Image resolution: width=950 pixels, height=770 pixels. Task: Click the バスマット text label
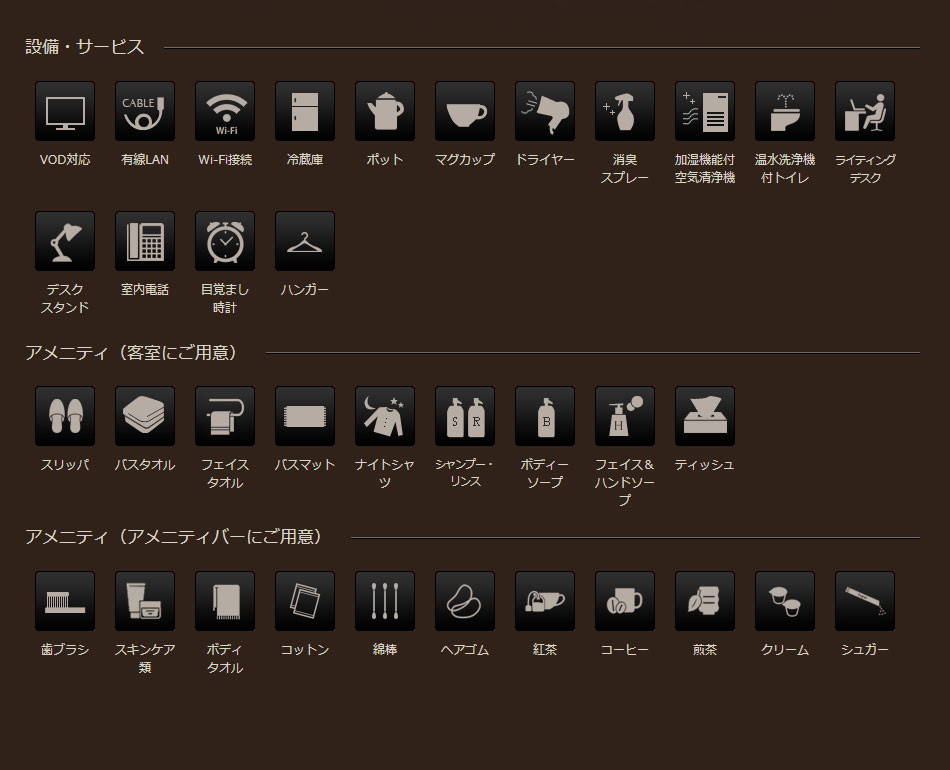[305, 465]
